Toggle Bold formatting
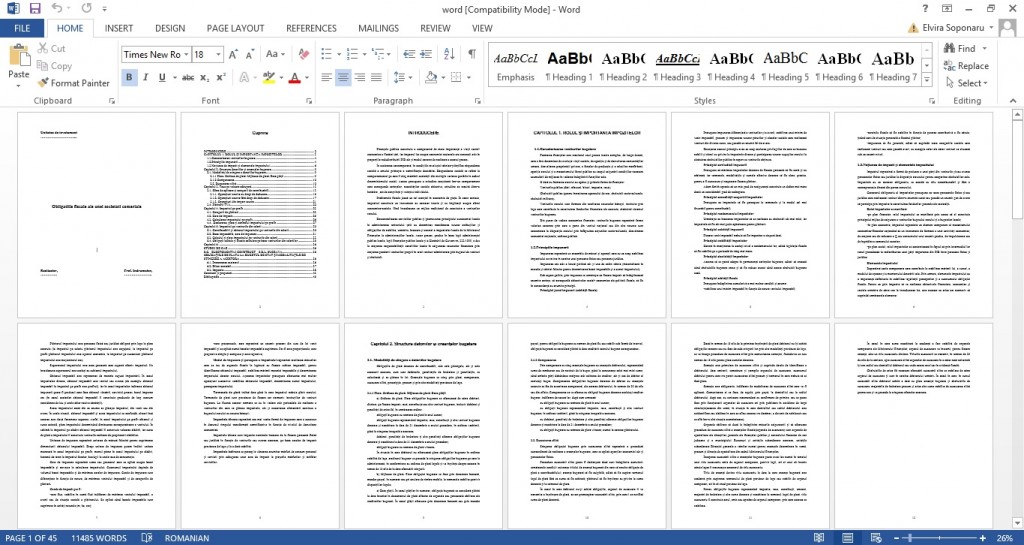1024x545 pixels. tap(130, 77)
